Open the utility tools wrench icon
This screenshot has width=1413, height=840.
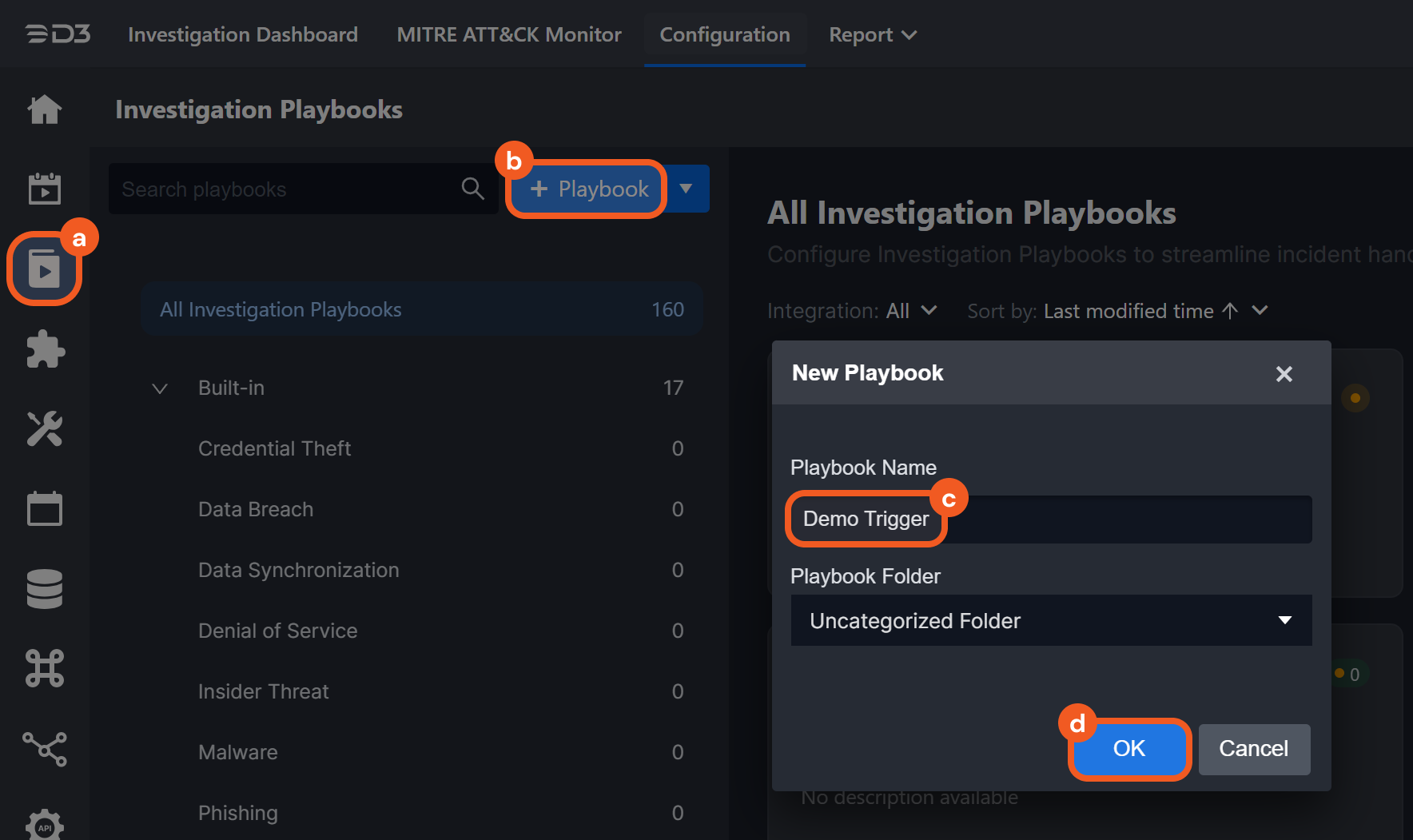pyautogui.click(x=45, y=429)
